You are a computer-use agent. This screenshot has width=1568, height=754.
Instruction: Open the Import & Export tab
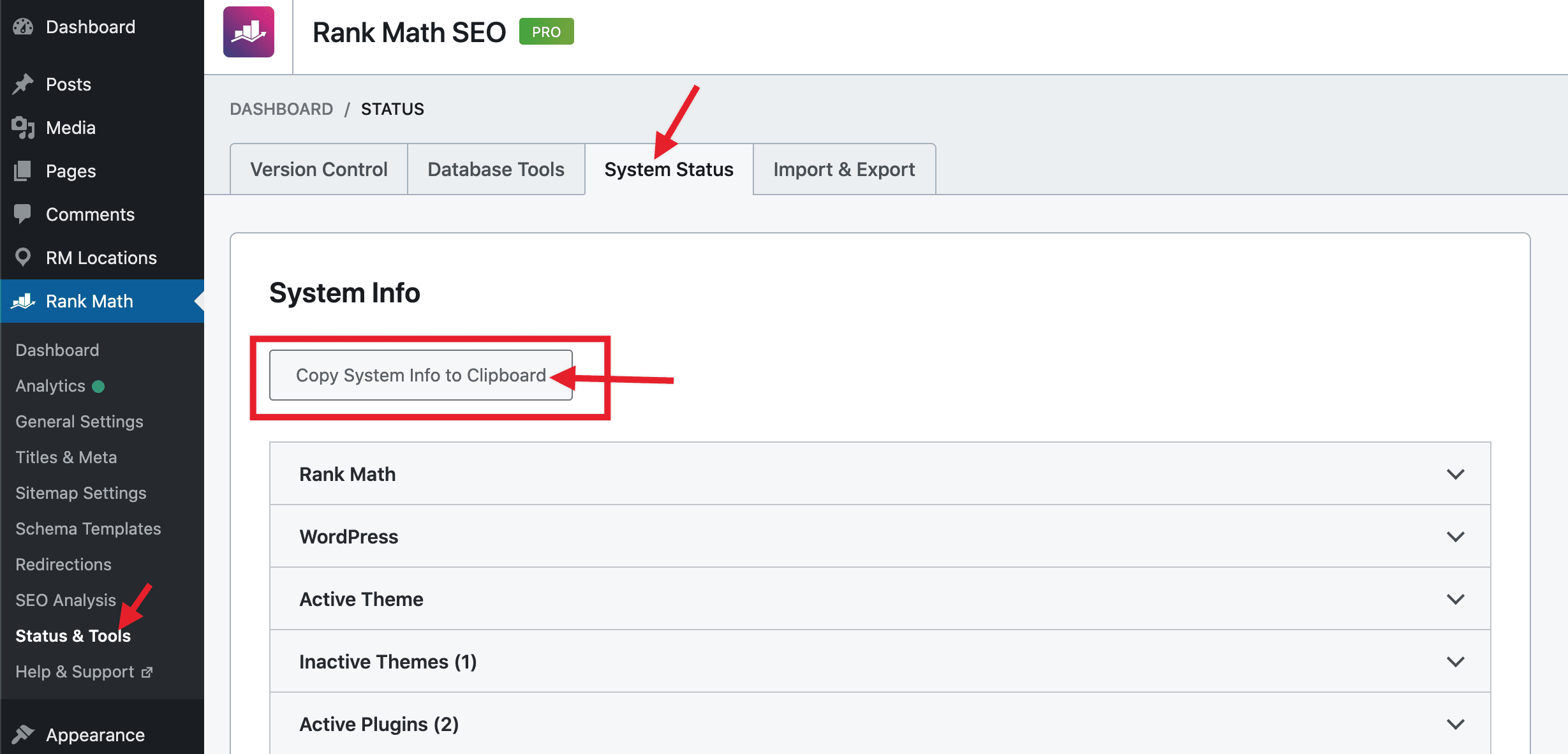845,169
